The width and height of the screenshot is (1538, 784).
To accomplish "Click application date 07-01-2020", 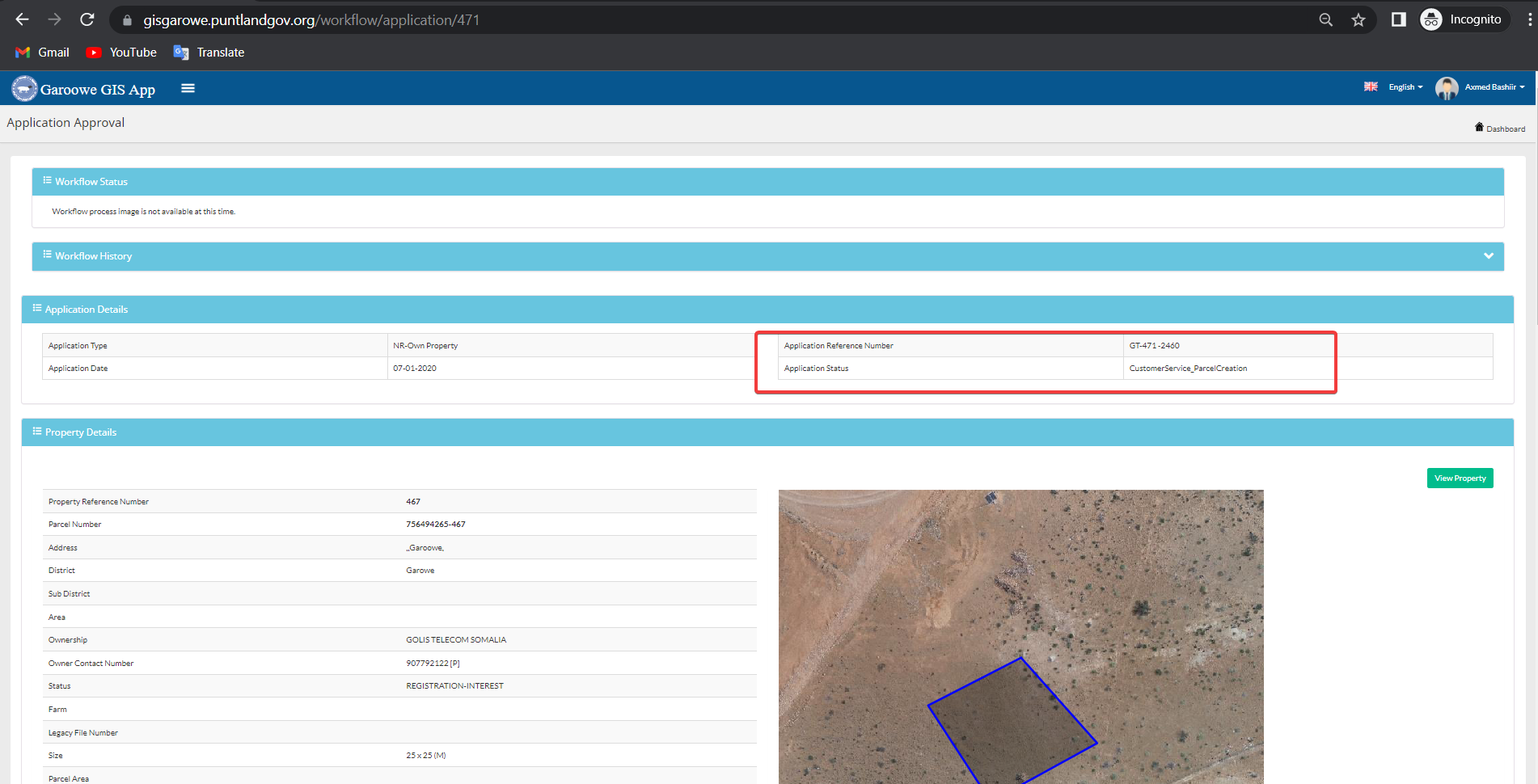I will click(x=415, y=369).
